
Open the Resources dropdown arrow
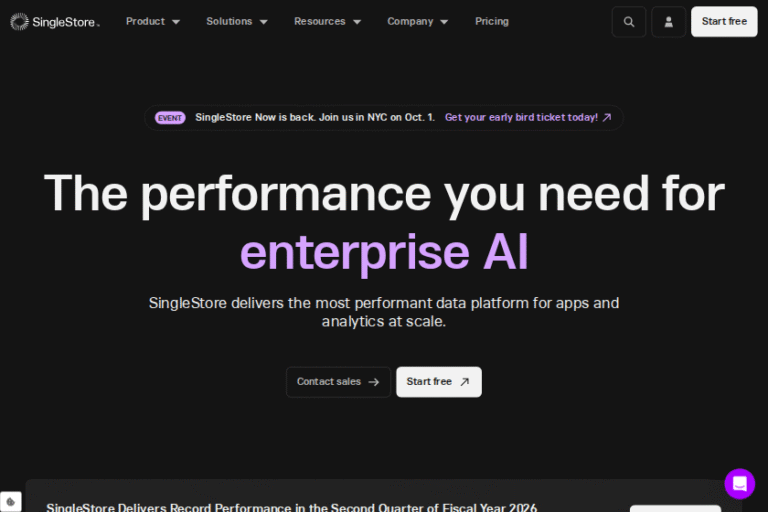tap(357, 22)
